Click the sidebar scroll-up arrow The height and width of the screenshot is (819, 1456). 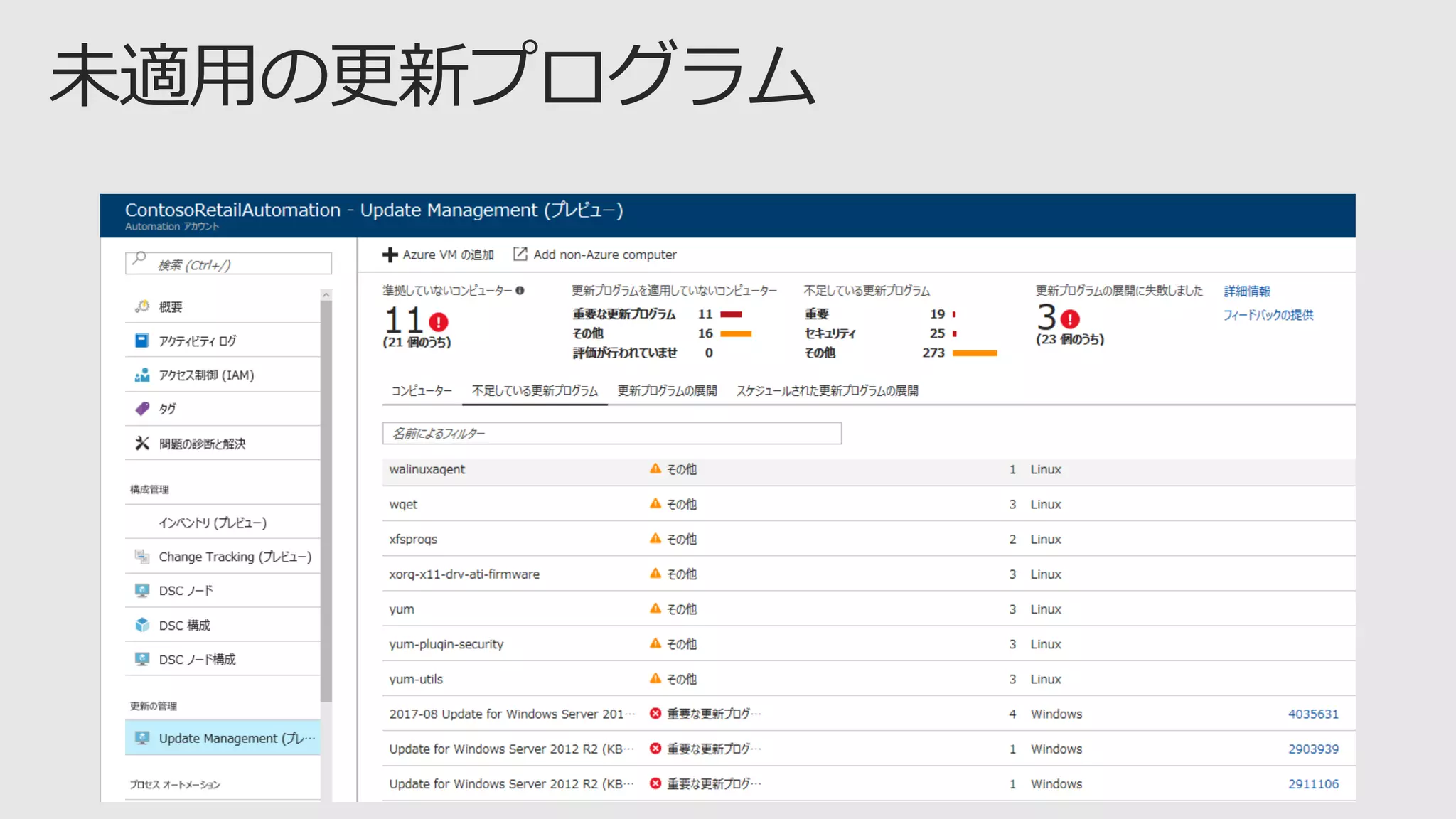pos(326,294)
